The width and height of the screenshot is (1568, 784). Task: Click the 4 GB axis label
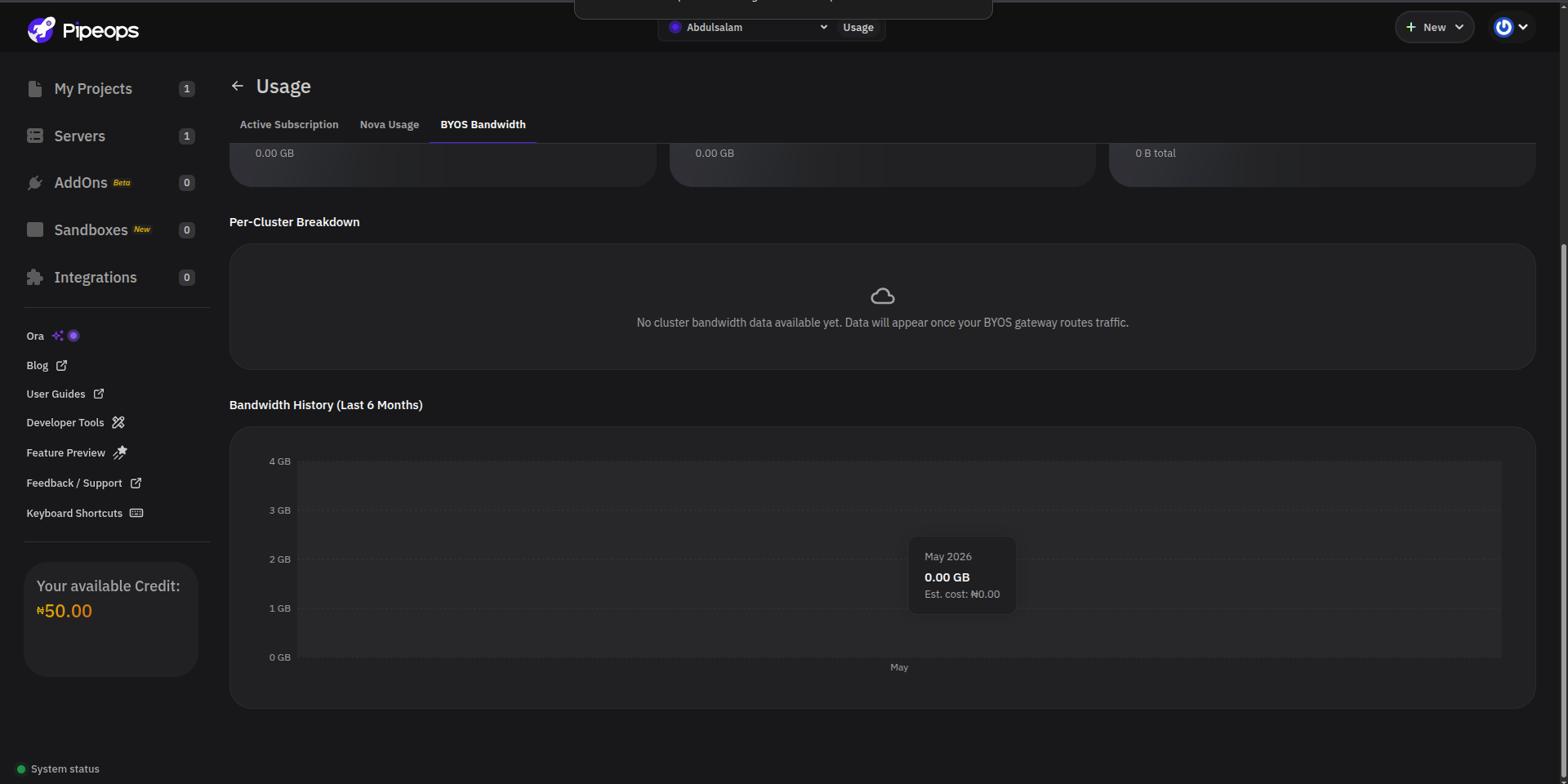pyautogui.click(x=280, y=461)
